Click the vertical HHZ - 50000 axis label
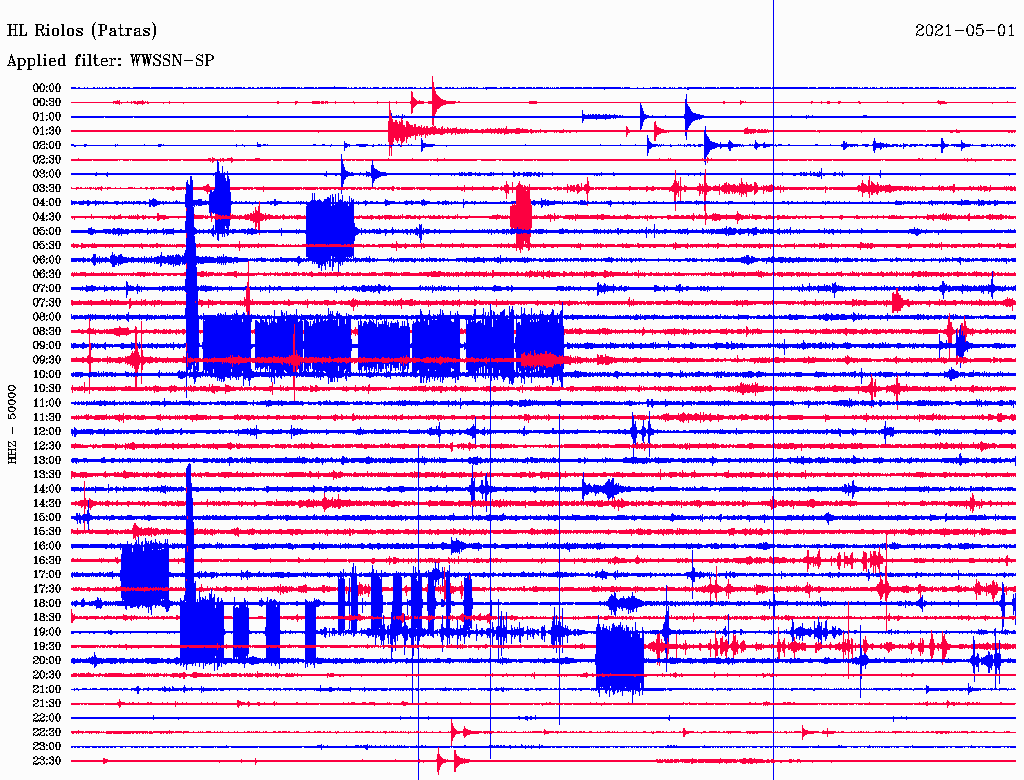This screenshot has height=780, width=1024. point(13,423)
